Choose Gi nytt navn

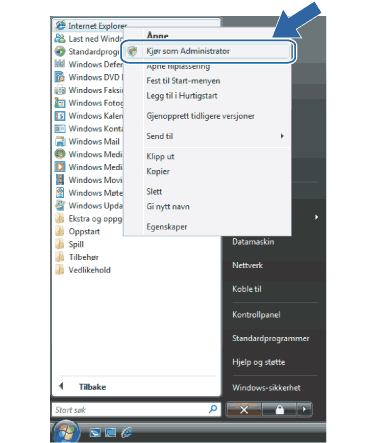(168, 207)
